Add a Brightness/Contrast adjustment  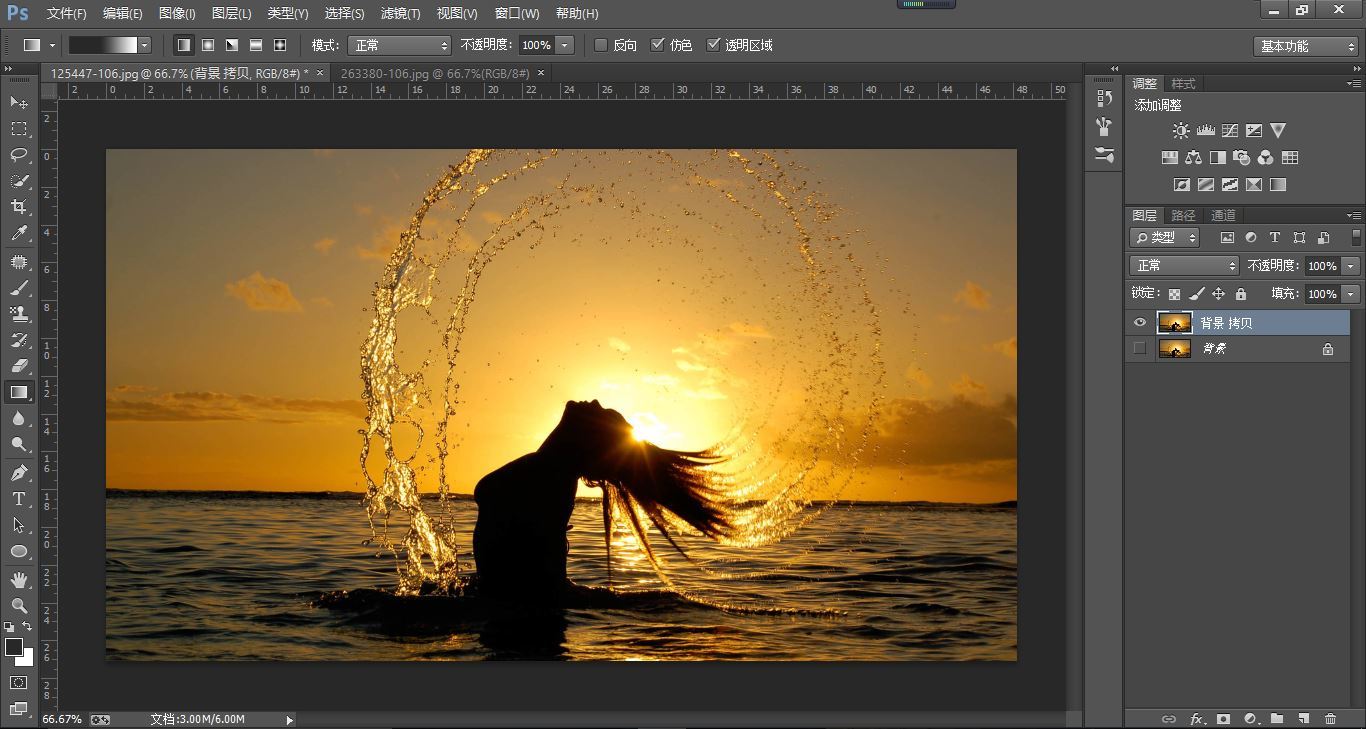click(1181, 131)
